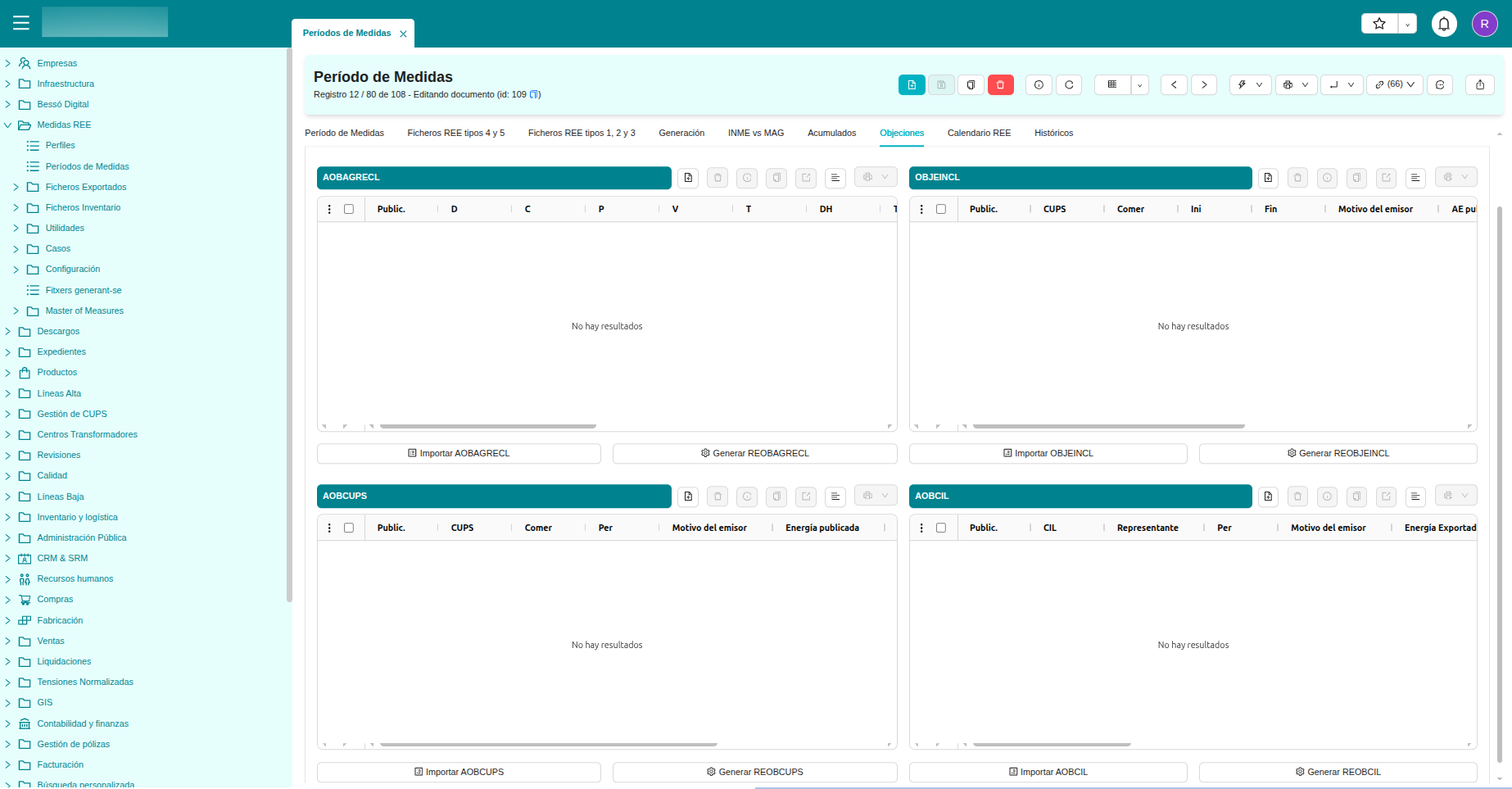The image size is (1512, 789).
Task: Open the hamburger menu
Action: tap(21, 23)
